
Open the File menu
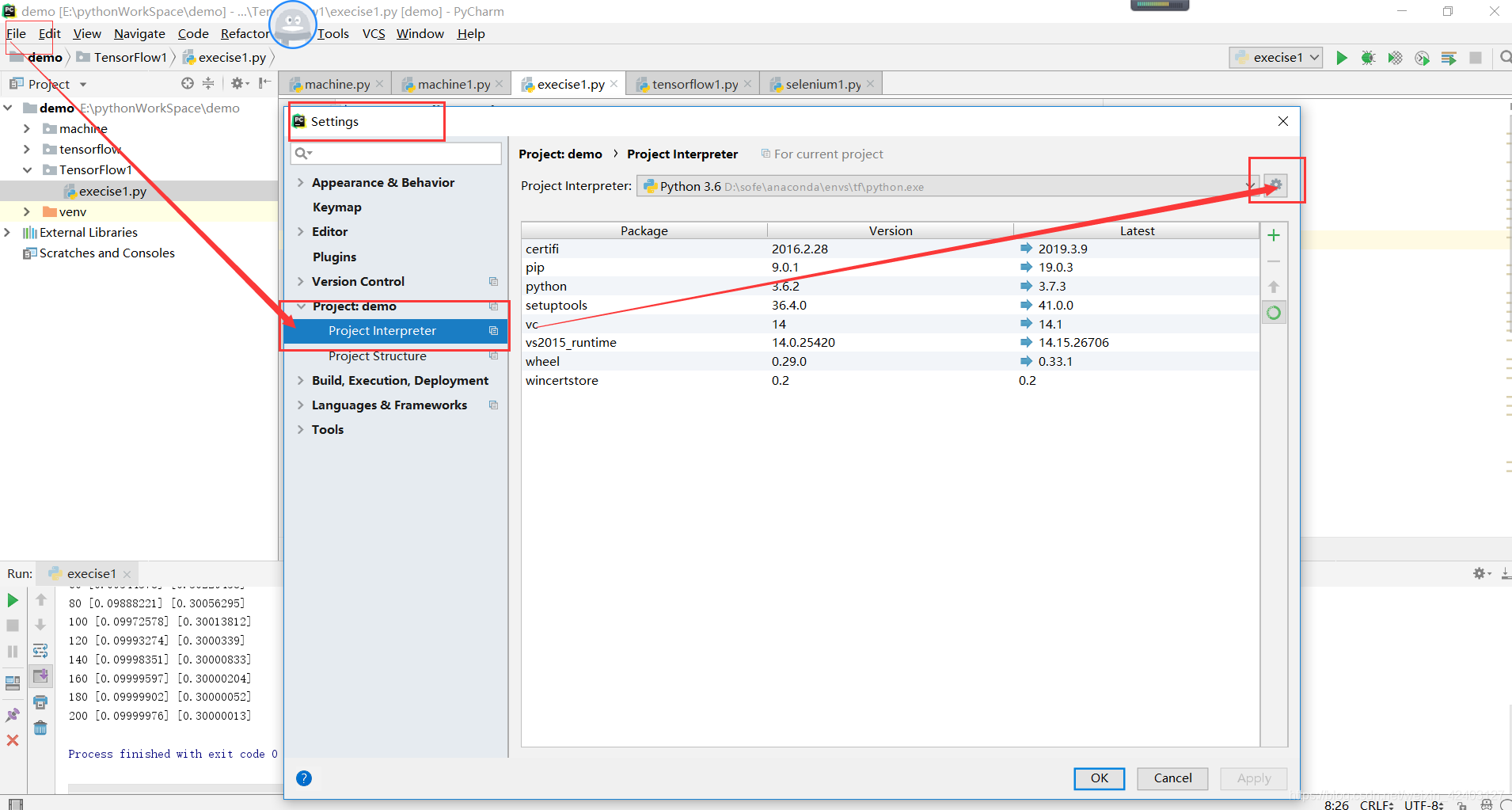[x=16, y=33]
